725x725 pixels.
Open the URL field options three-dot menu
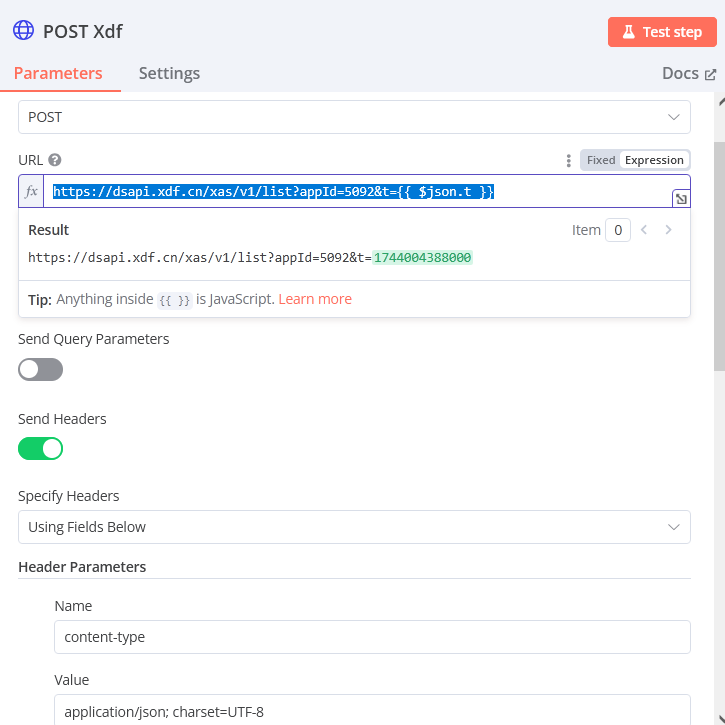coord(568,160)
